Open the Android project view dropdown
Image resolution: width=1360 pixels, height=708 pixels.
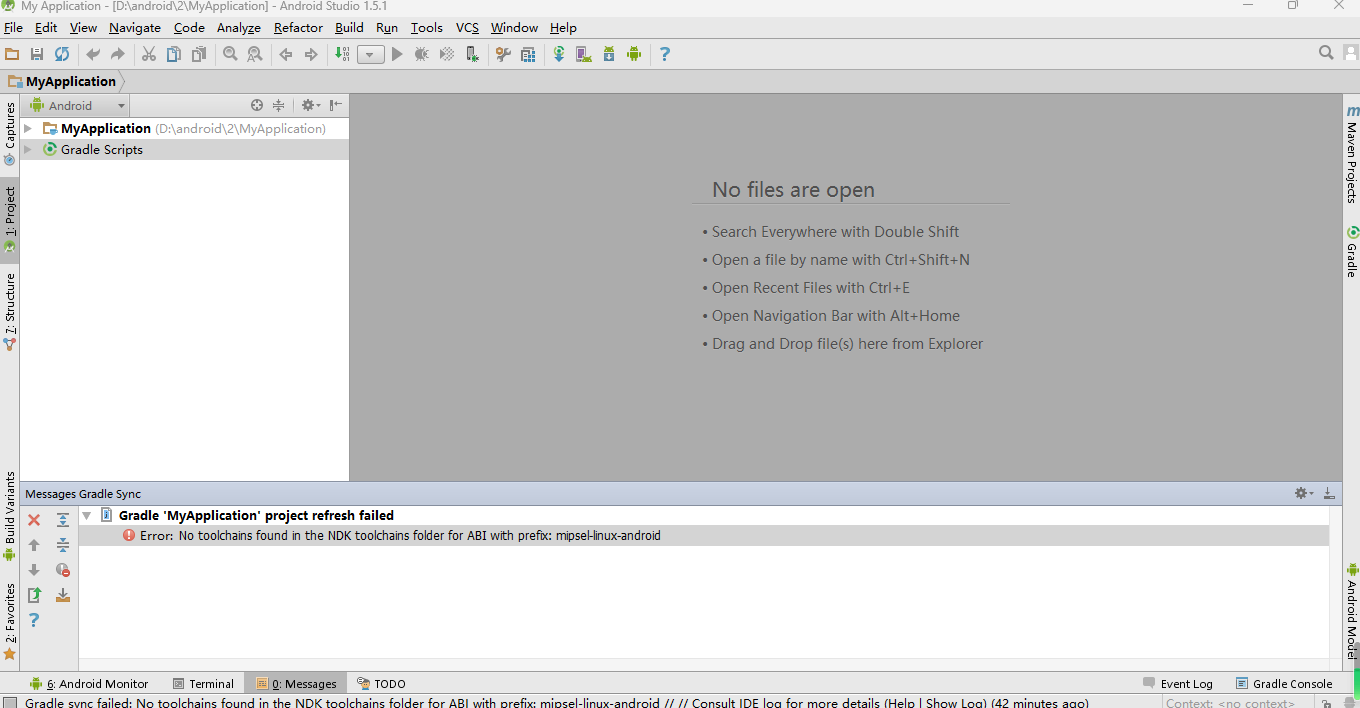pyautogui.click(x=78, y=105)
